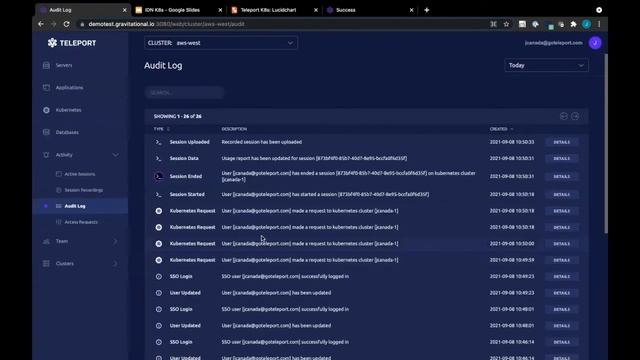Open details for Session Ended event

562,177
